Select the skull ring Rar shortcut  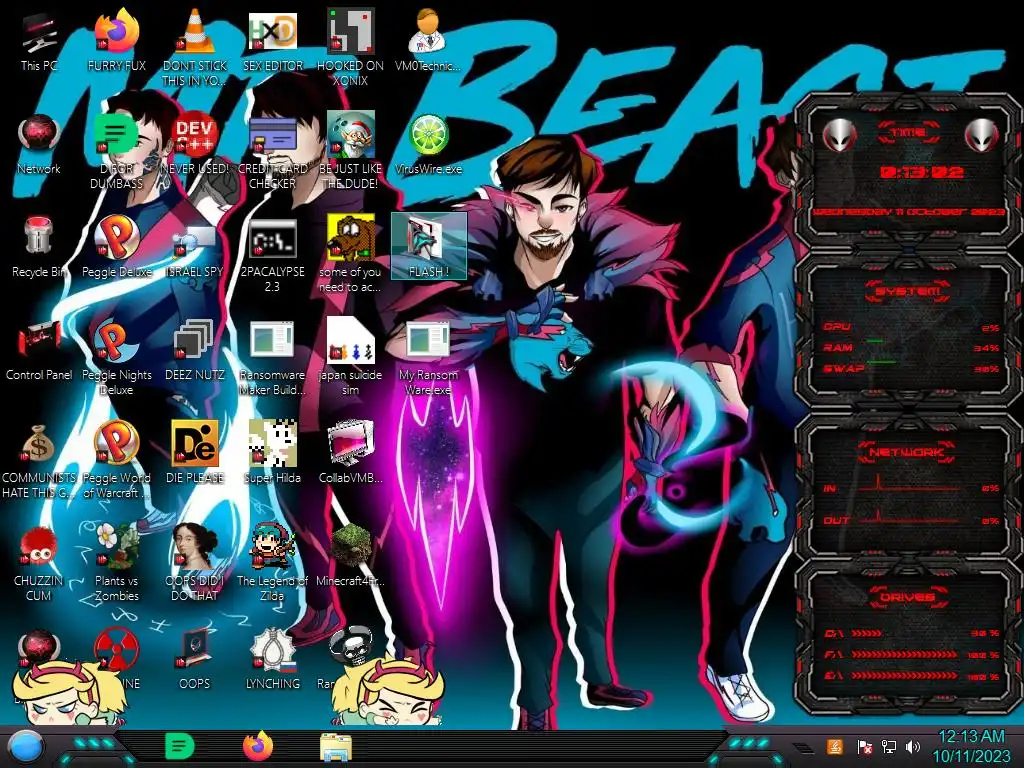[x=351, y=647]
